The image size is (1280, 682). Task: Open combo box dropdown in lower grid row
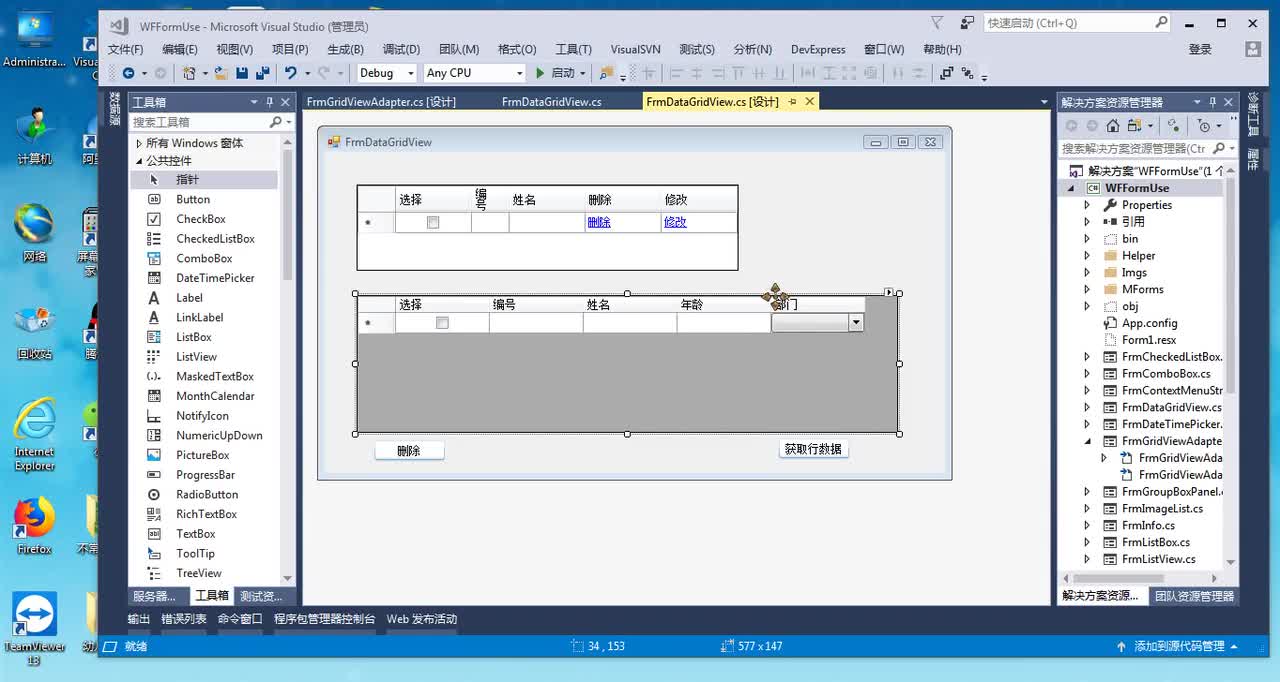pyautogui.click(x=855, y=323)
